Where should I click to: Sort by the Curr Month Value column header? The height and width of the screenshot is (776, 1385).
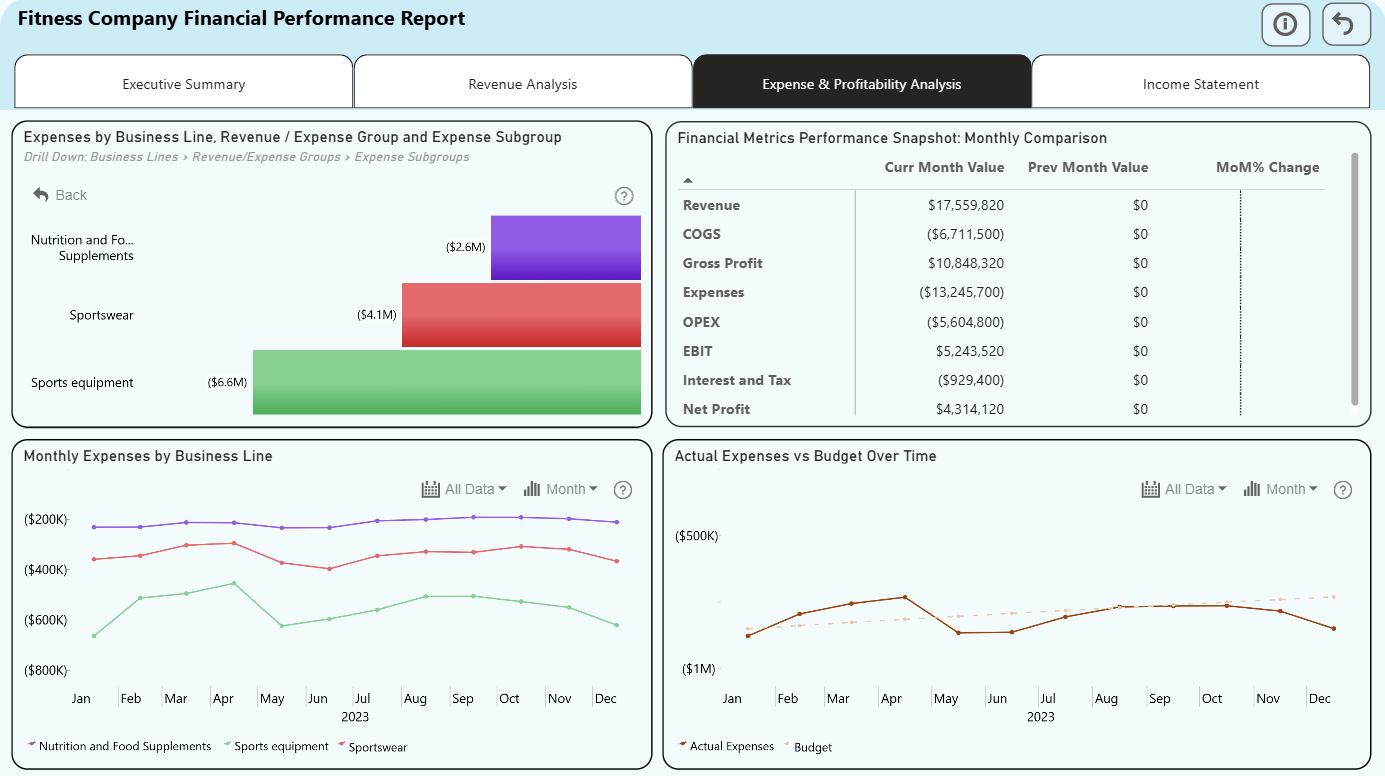[x=944, y=167]
